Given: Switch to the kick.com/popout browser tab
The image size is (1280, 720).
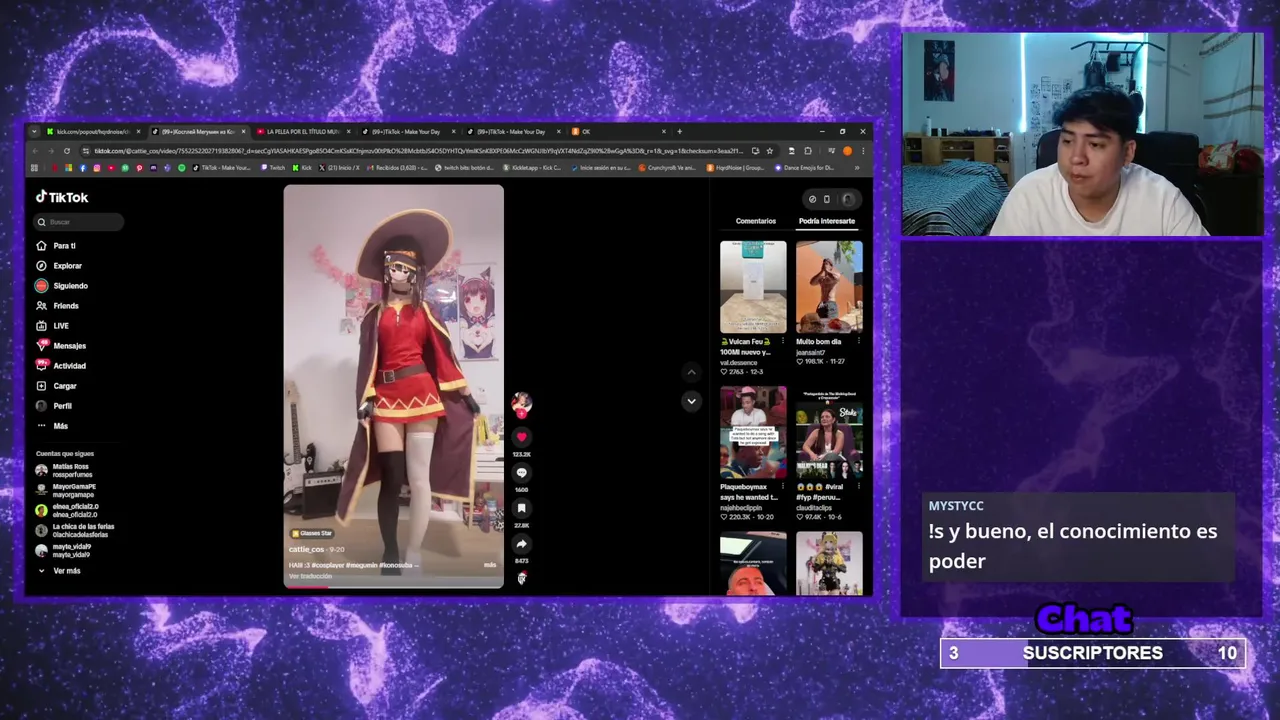Looking at the screenshot, I should click(92, 131).
